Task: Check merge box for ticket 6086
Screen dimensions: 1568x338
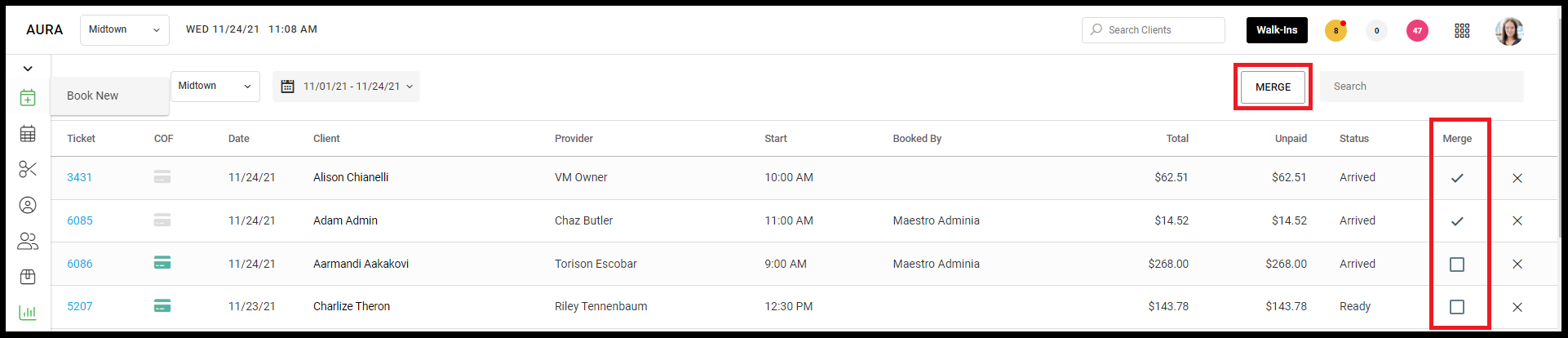Action: 1457,265
